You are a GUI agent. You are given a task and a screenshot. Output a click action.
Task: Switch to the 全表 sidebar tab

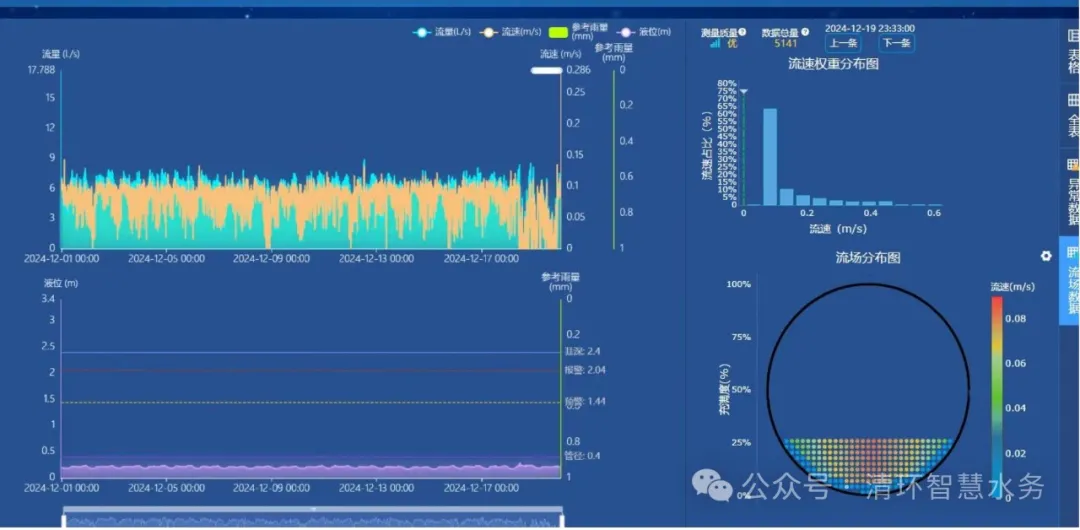tap(1073, 115)
